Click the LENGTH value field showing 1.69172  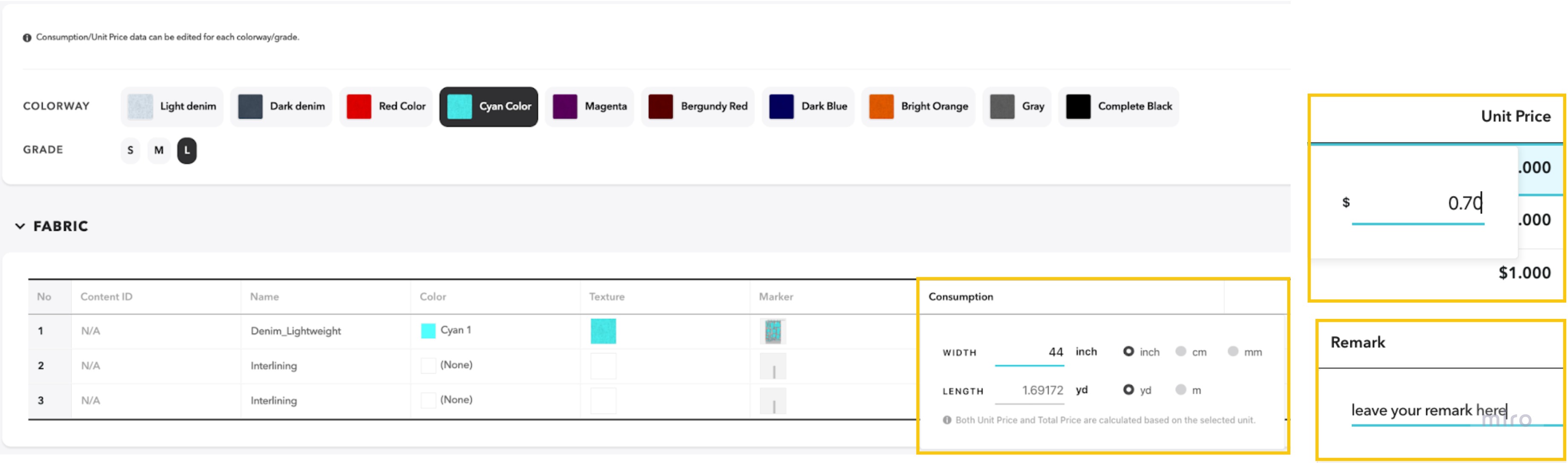[x=1029, y=391]
